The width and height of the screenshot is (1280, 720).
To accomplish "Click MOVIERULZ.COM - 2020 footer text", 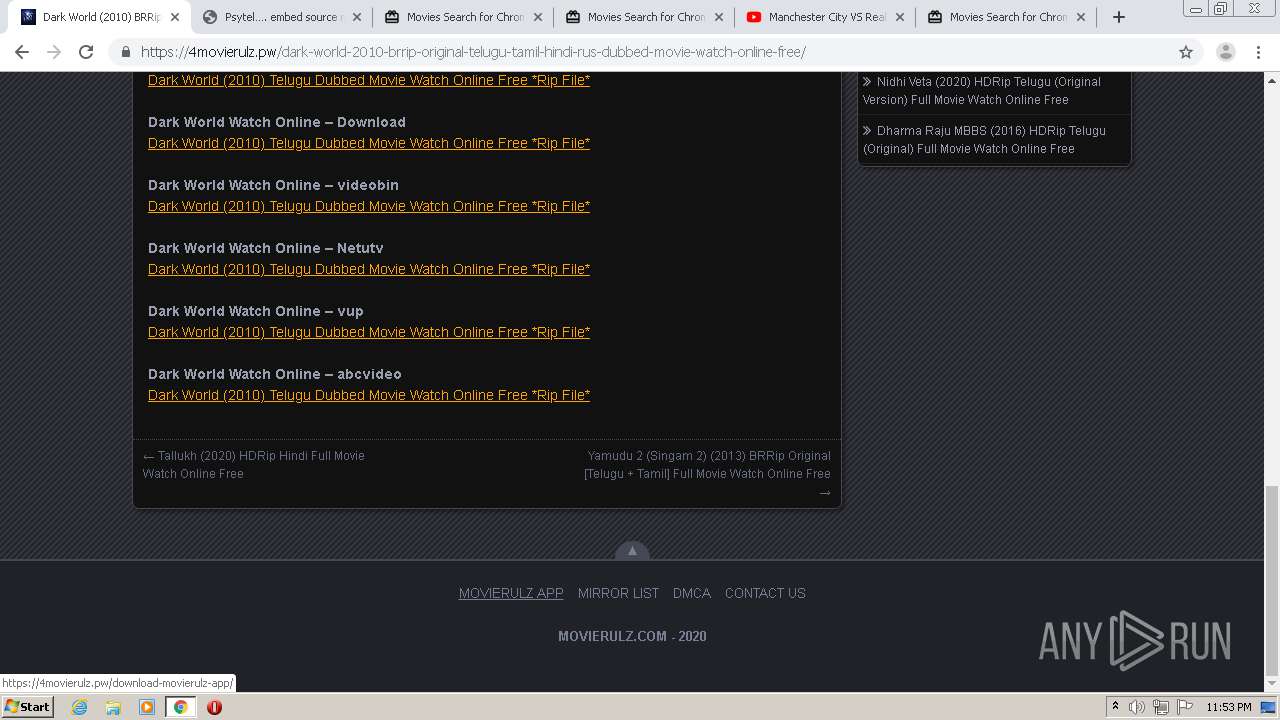I will tap(632, 636).
